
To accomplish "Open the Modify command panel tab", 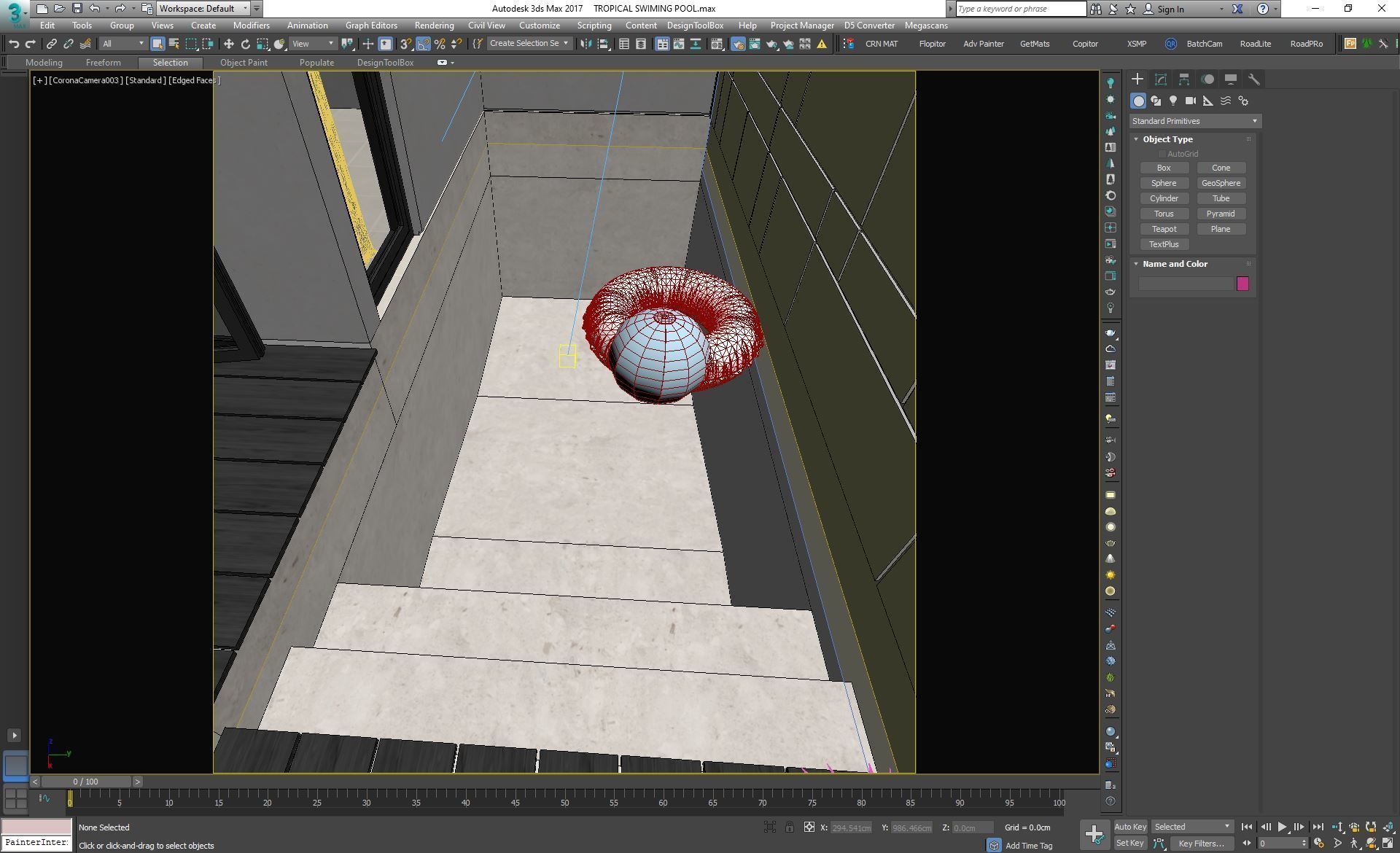I will click(1161, 79).
